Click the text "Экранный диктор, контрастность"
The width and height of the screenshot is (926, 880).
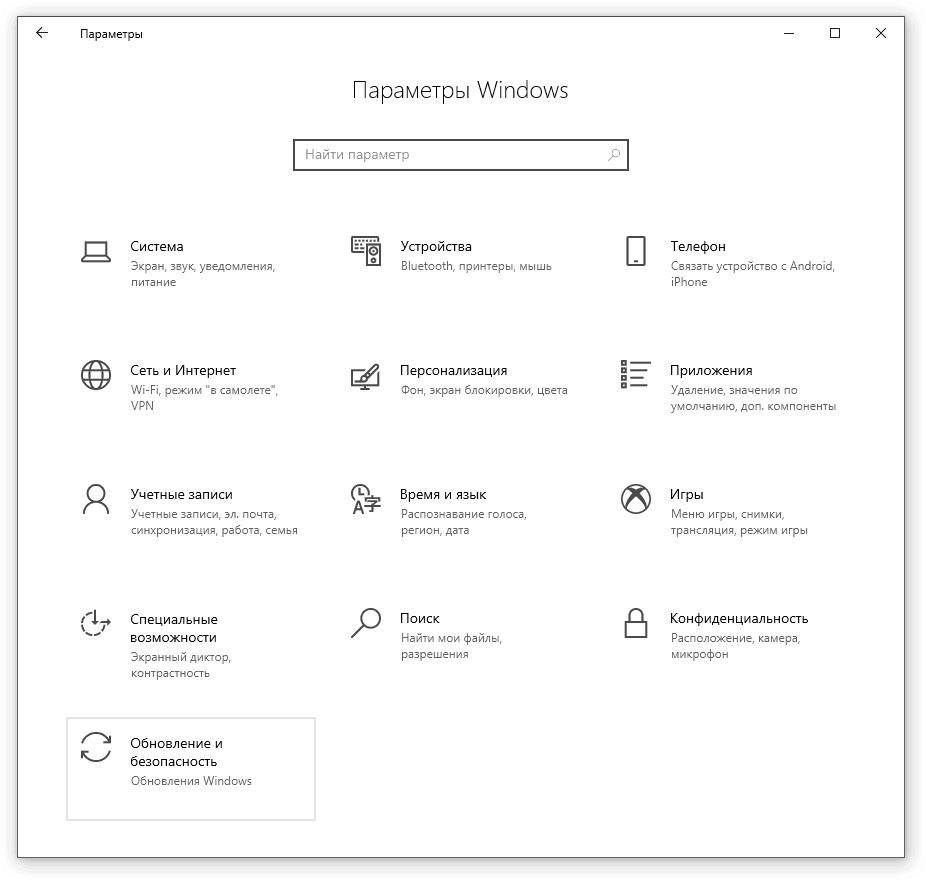181,665
